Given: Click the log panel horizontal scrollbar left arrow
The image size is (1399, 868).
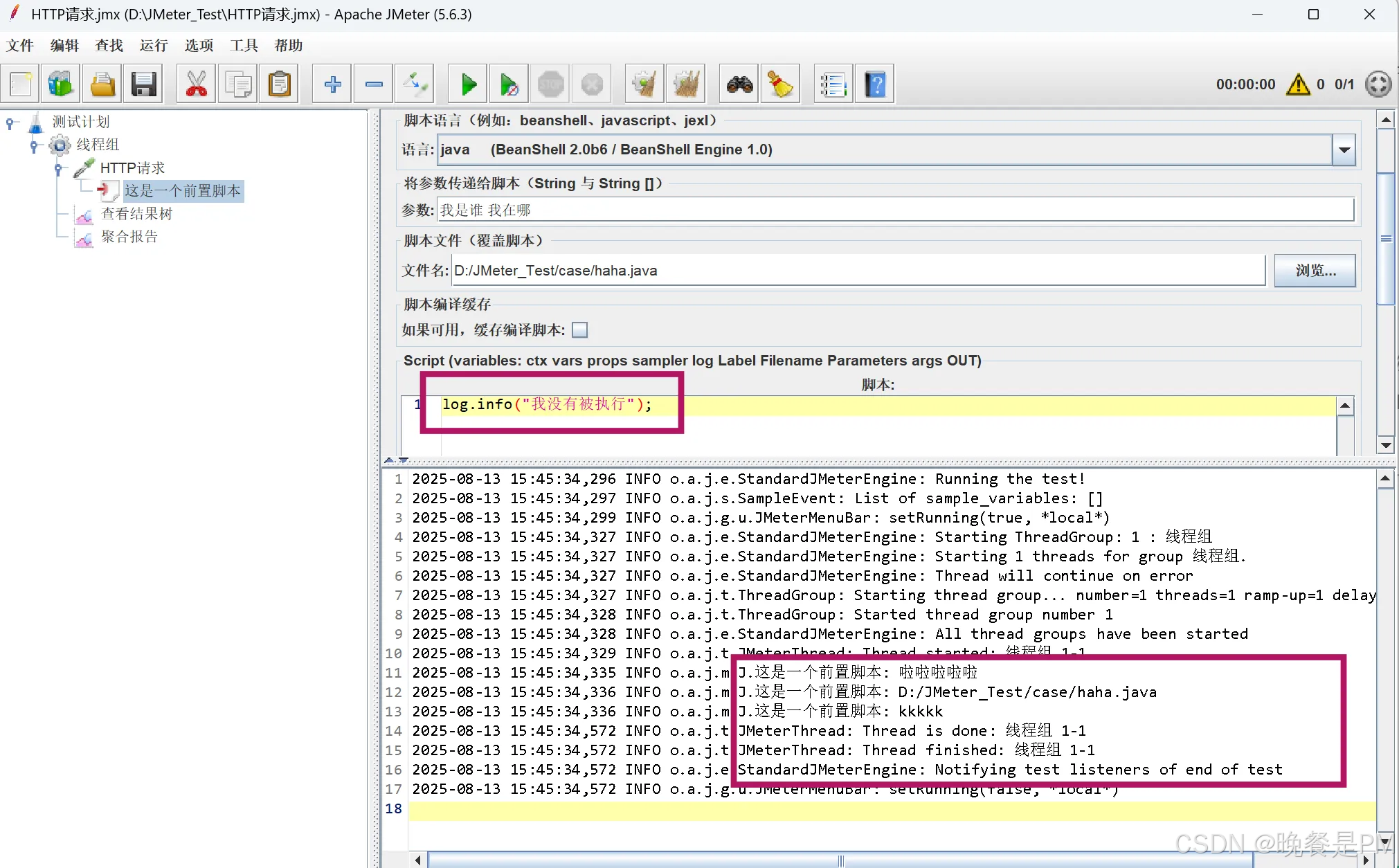Looking at the screenshot, I should tap(417, 860).
